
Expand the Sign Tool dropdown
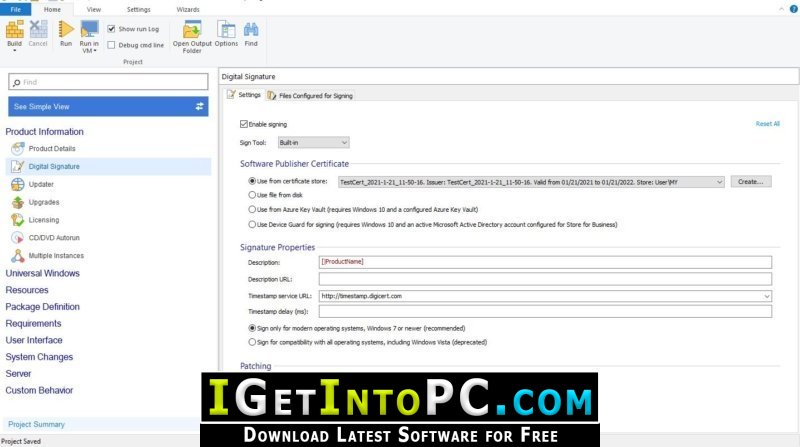[x=313, y=142]
